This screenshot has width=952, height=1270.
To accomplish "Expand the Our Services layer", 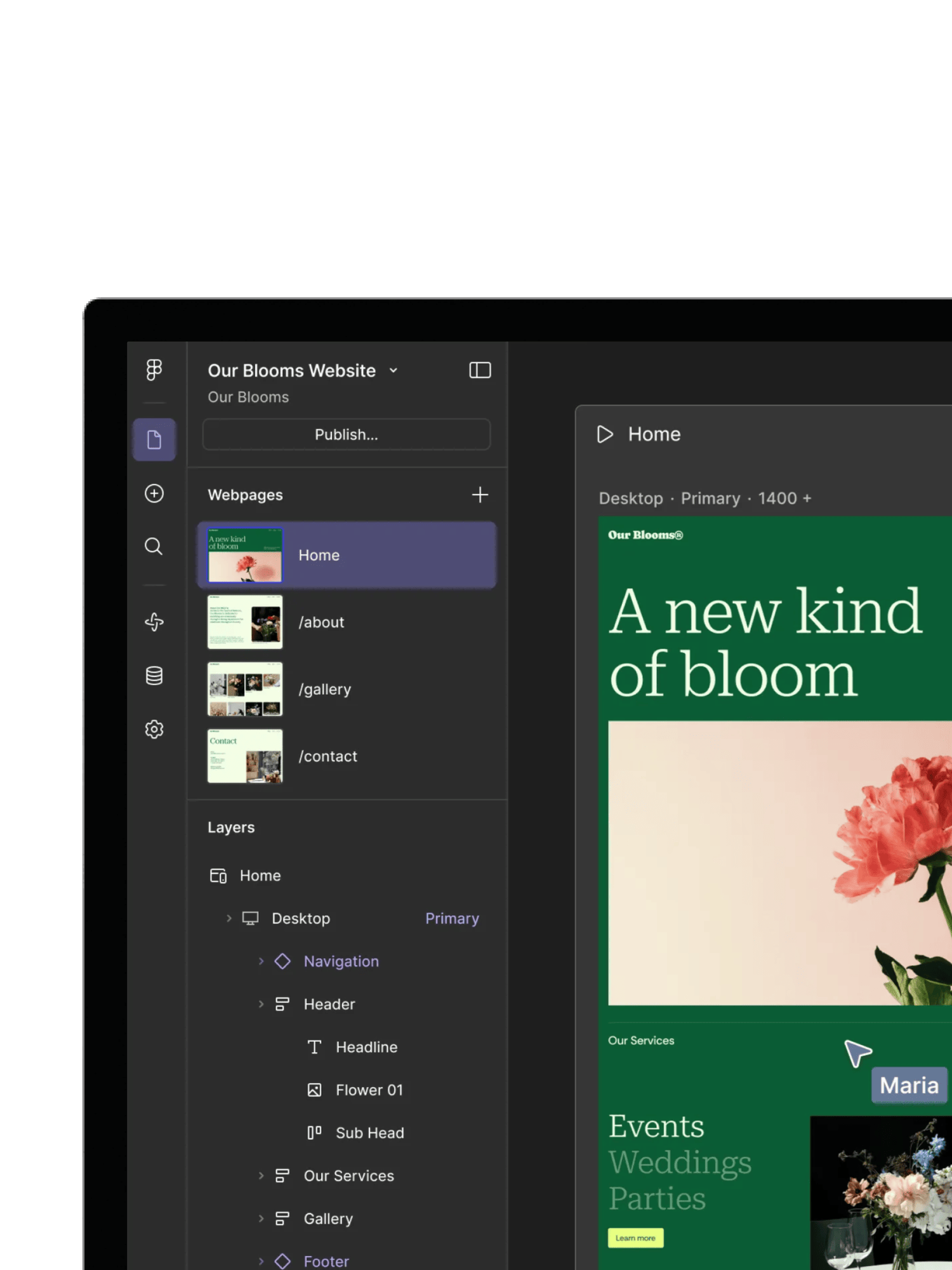I will click(261, 1176).
